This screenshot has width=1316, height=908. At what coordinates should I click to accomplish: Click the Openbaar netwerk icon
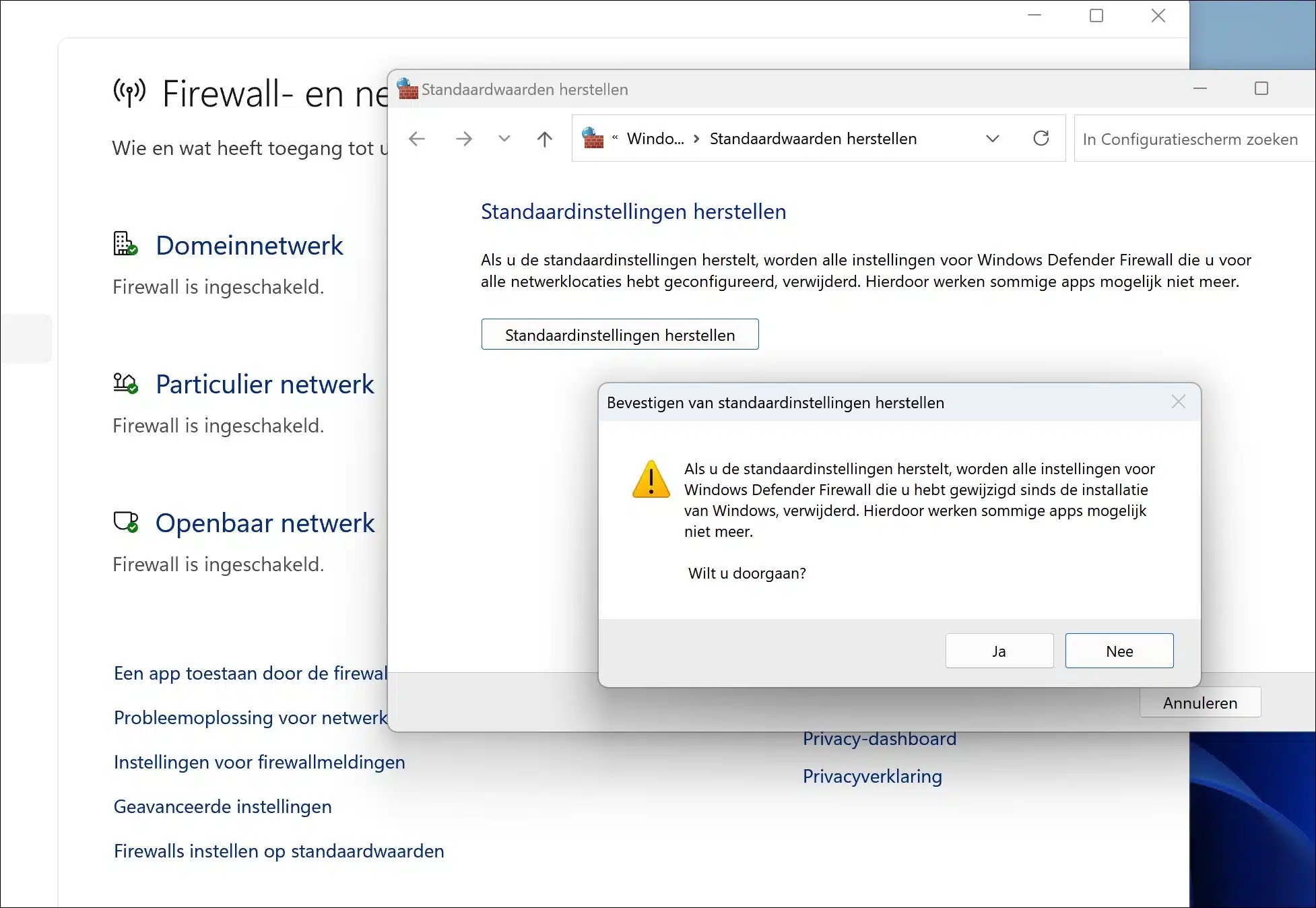click(125, 522)
